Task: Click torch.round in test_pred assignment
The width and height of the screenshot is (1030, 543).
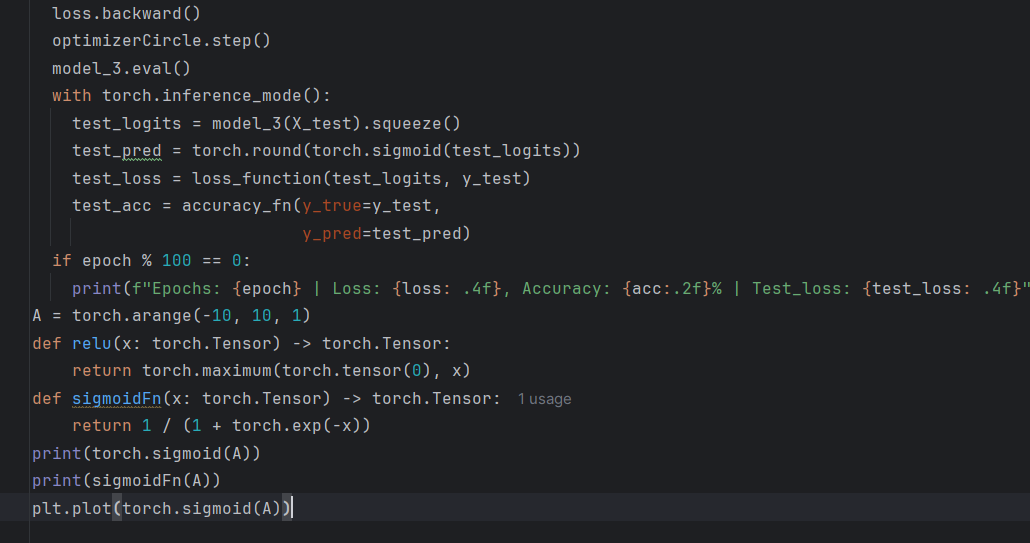Action: tap(251, 151)
